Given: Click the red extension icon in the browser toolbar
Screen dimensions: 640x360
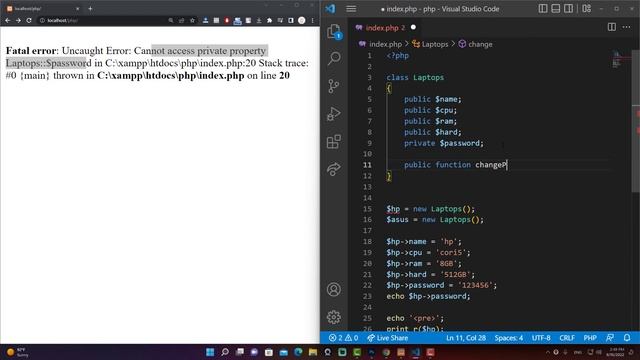Looking at the screenshot, I should (227, 20).
